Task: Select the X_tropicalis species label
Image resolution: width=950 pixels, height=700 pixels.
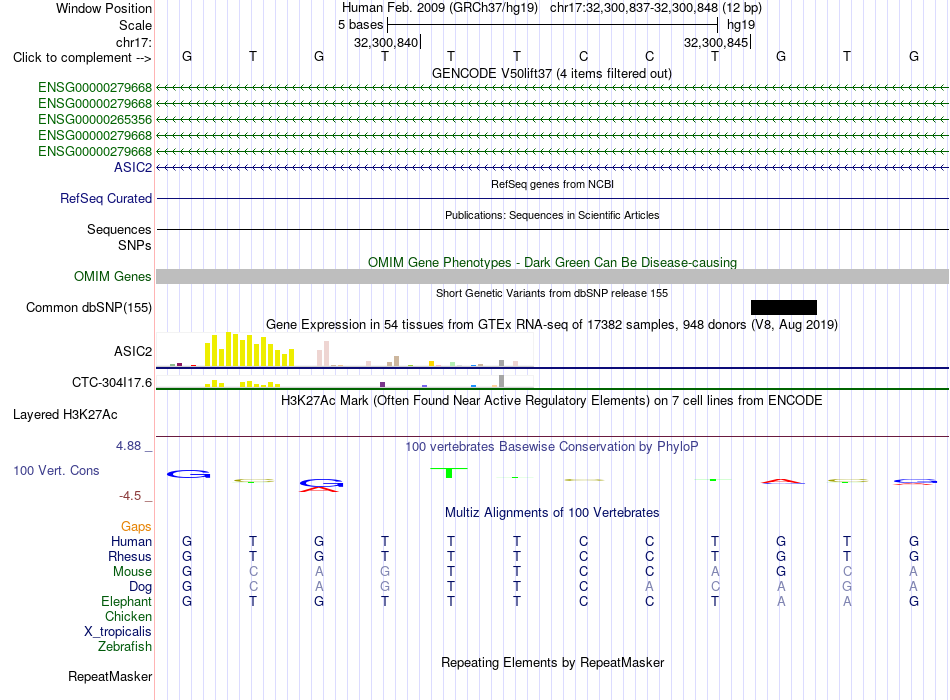Action: pyautogui.click(x=118, y=632)
